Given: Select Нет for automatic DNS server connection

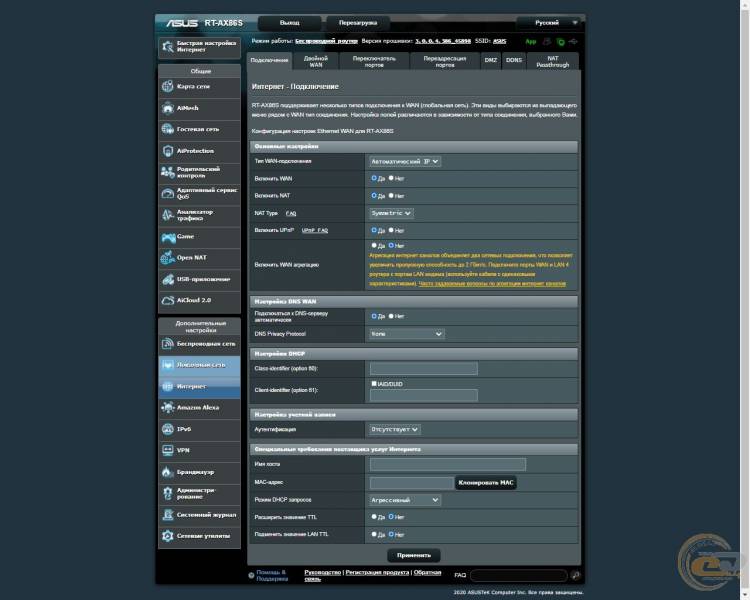Looking at the screenshot, I should point(391,316).
